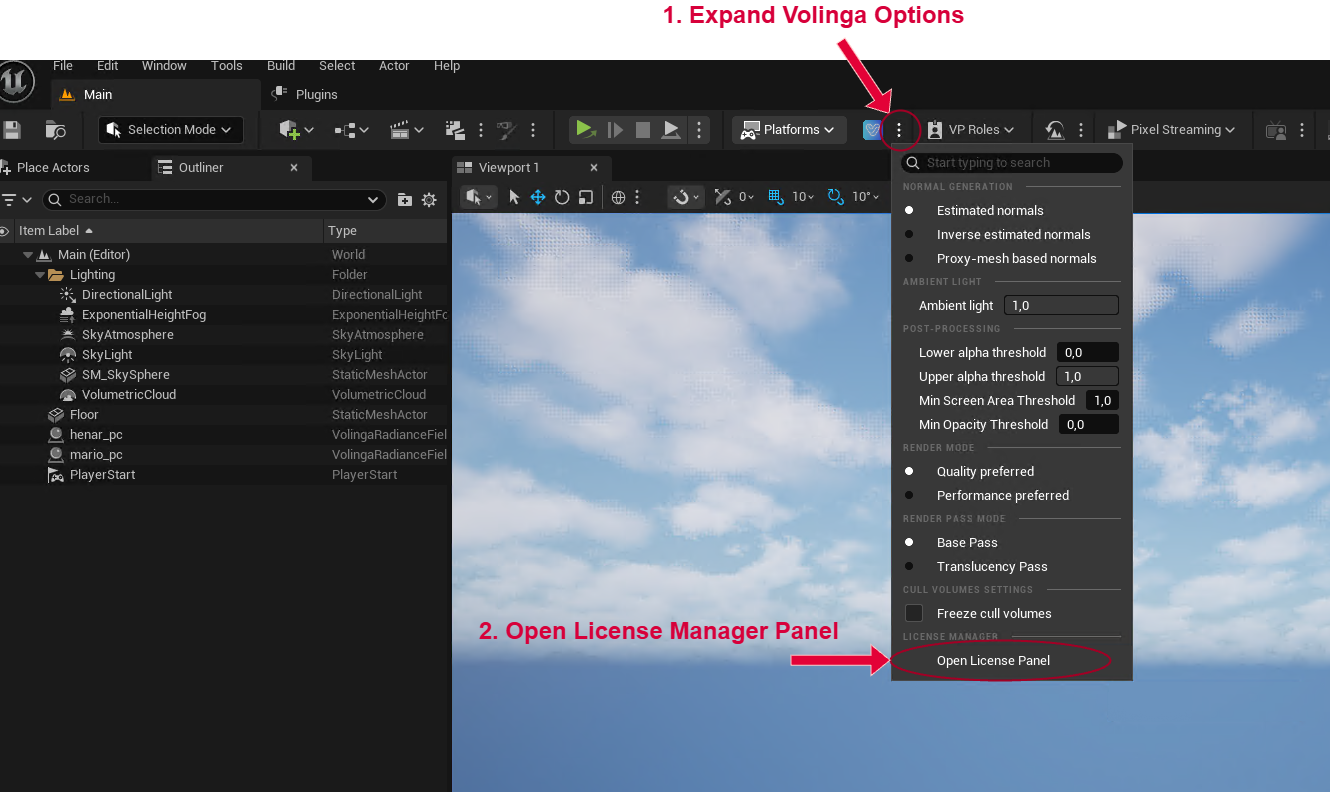Select Inverse estimated normals option

(x=1012, y=235)
